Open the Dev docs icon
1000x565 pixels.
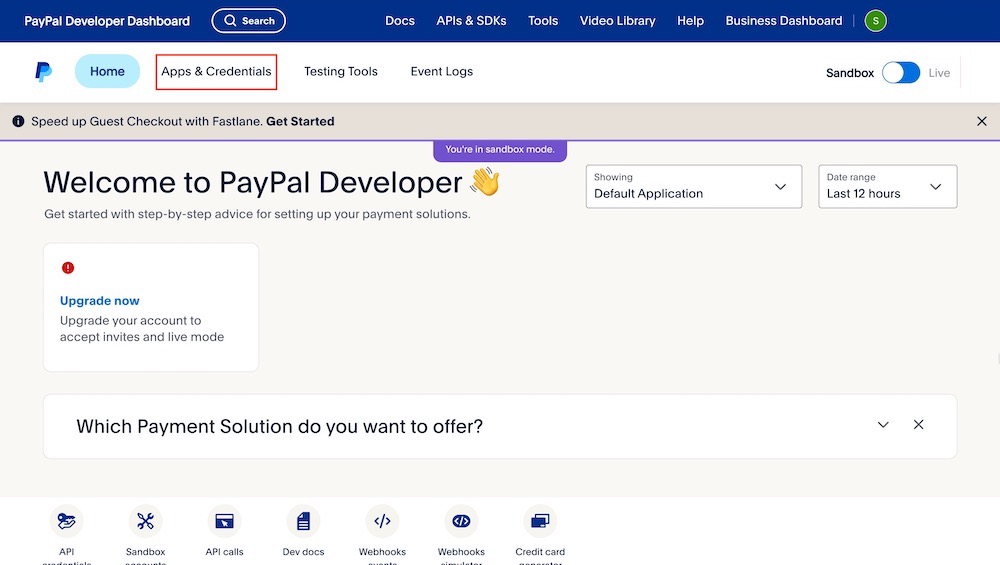click(303, 521)
